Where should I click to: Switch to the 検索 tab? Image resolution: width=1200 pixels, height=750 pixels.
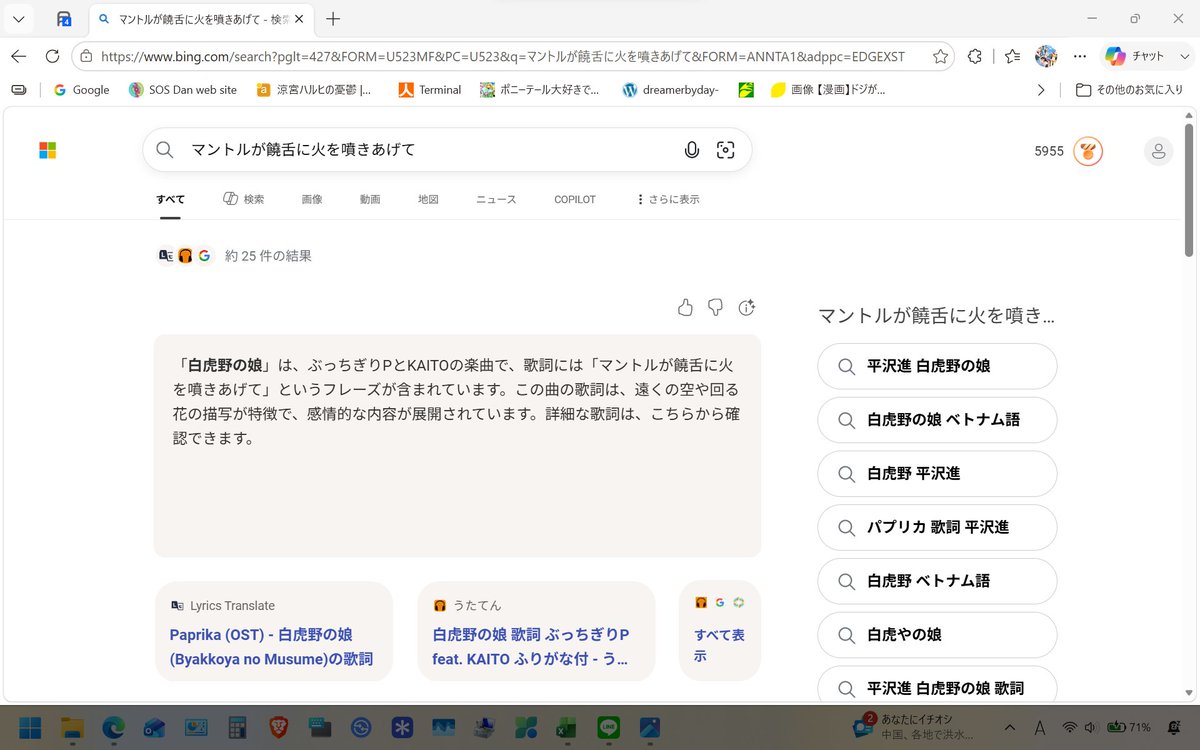tap(243, 200)
